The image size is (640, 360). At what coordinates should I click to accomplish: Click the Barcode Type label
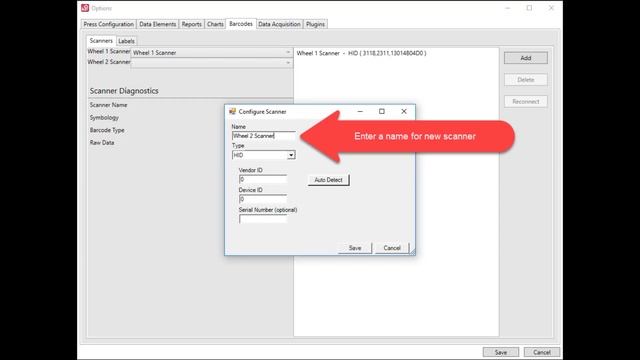(x=107, y=130)
